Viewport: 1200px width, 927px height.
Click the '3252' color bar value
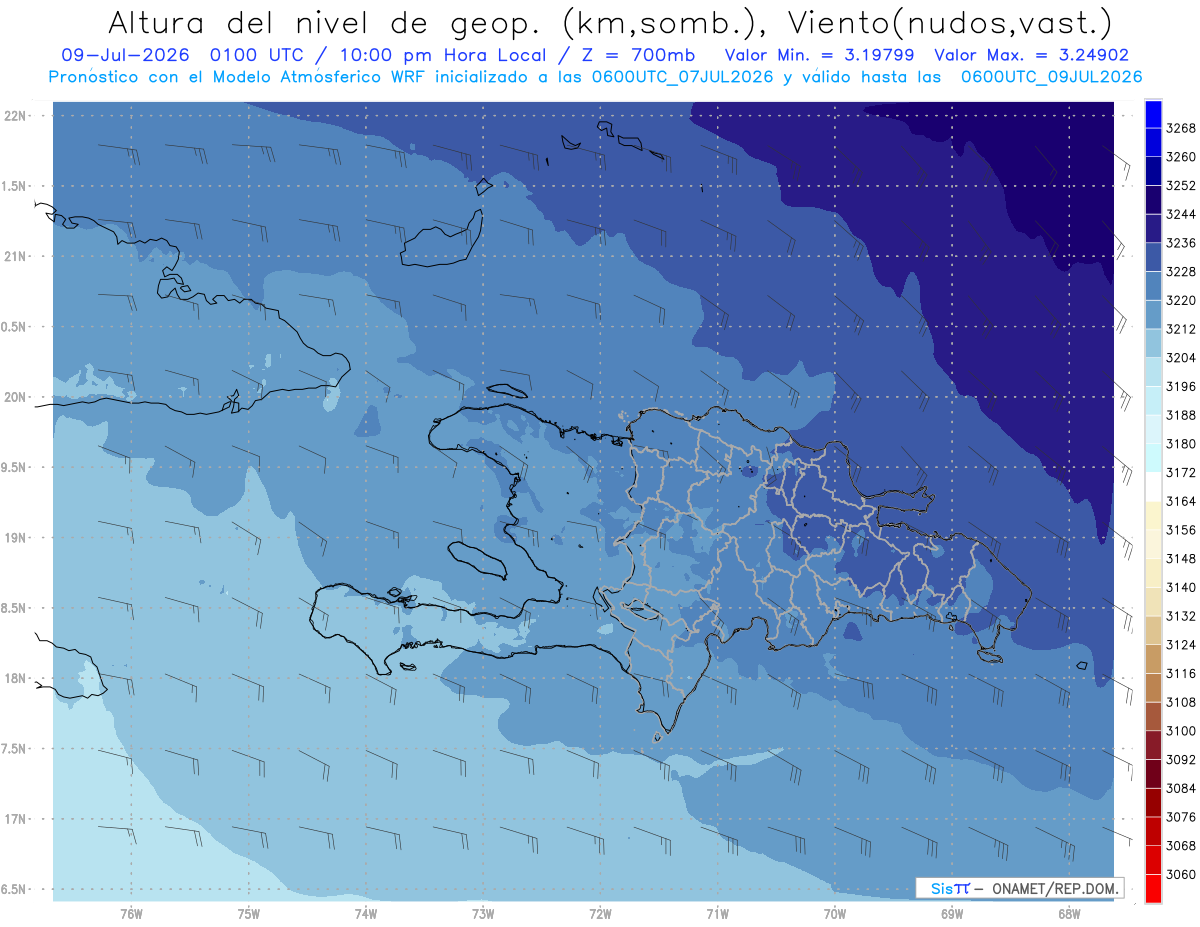[1181, 186]
